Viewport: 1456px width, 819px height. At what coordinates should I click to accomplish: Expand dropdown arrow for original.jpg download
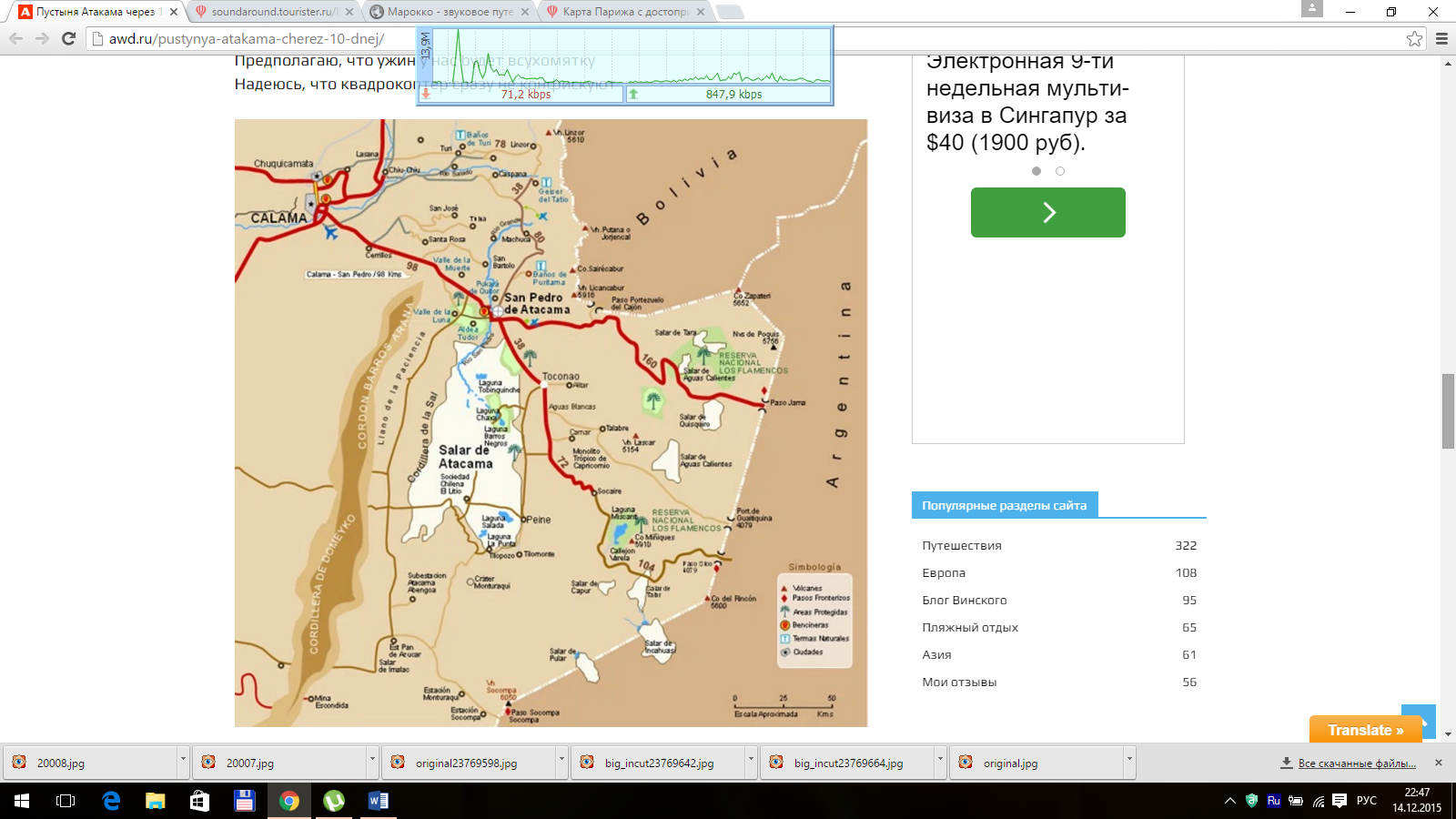click(1129, 763)
